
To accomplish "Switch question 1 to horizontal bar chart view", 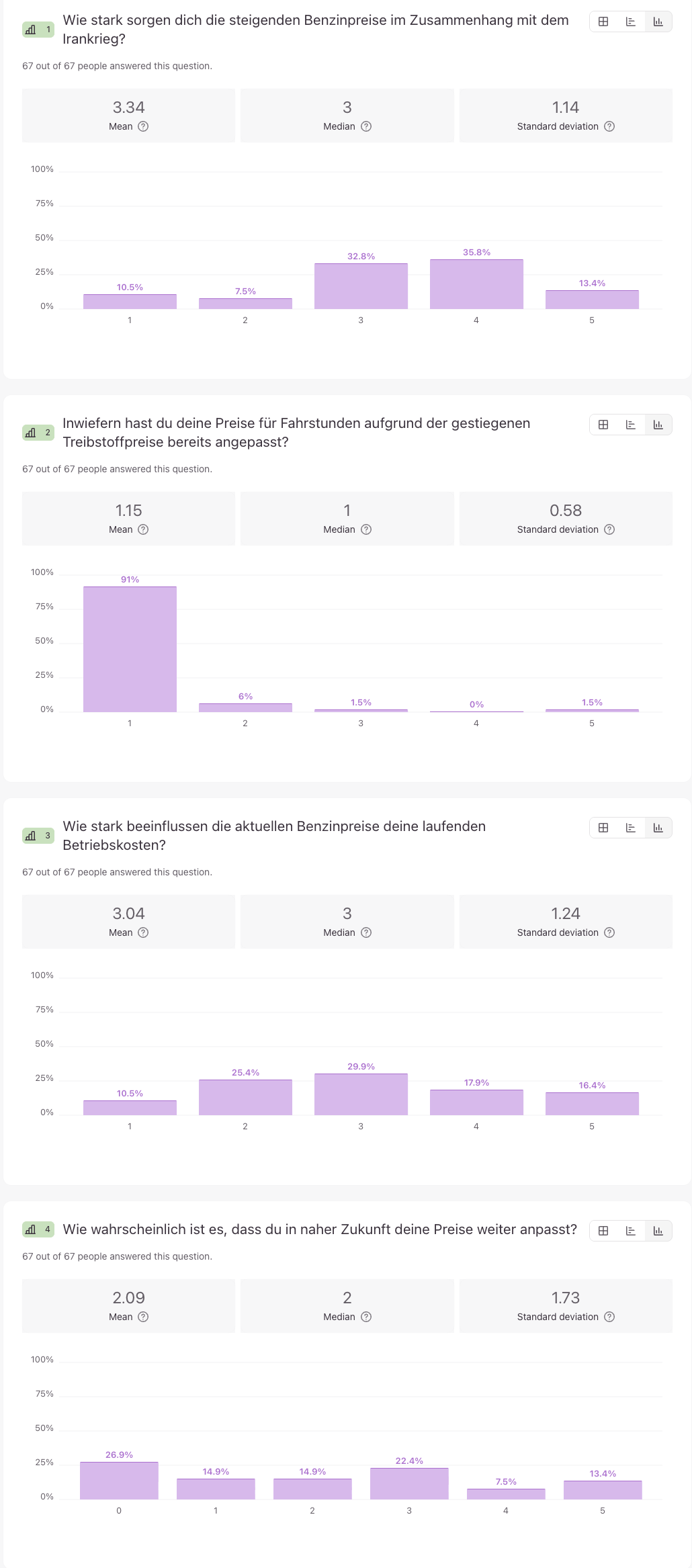I will point(630,21).
